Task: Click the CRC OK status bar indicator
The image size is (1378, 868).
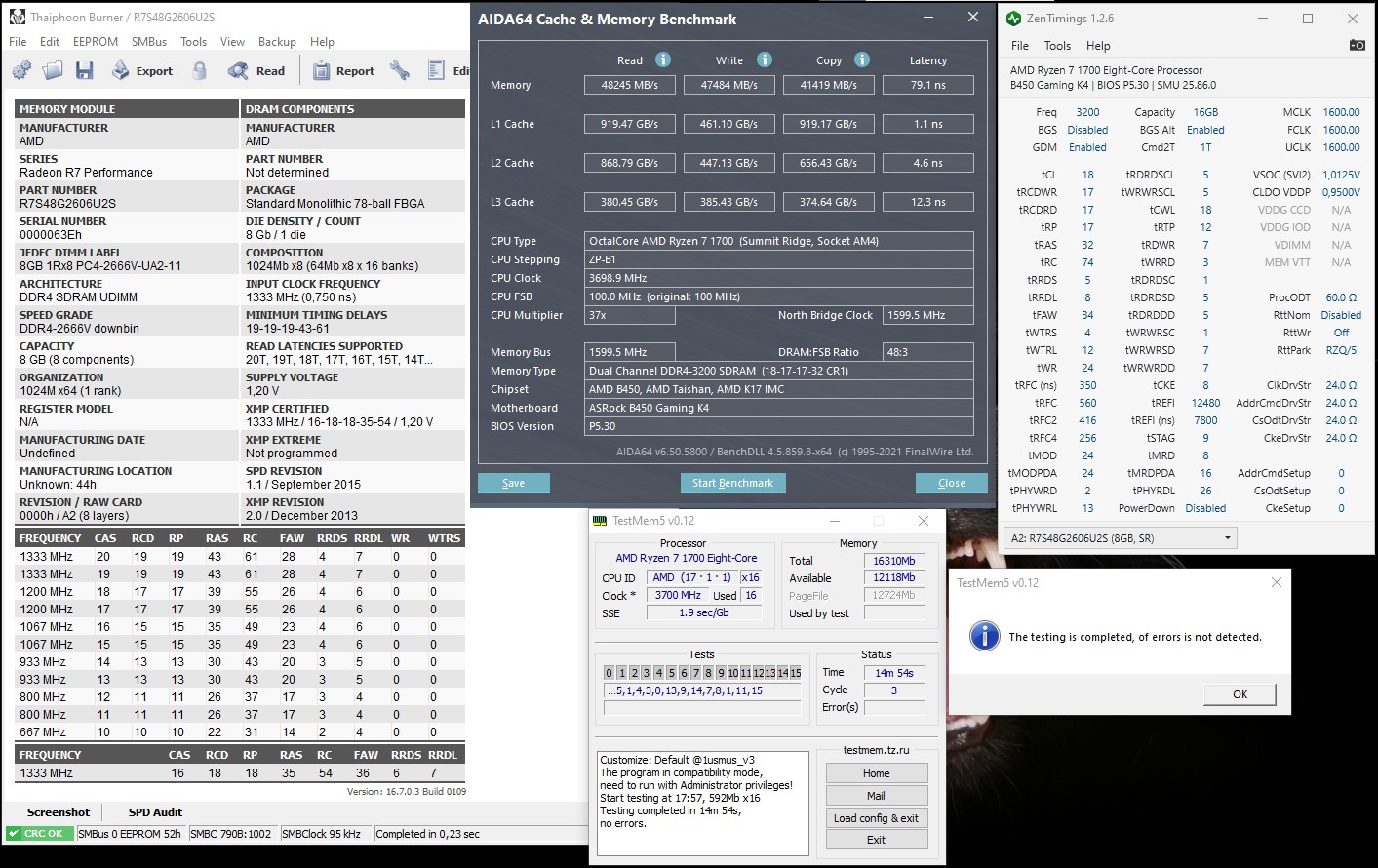Action: [x=39, y=834]
